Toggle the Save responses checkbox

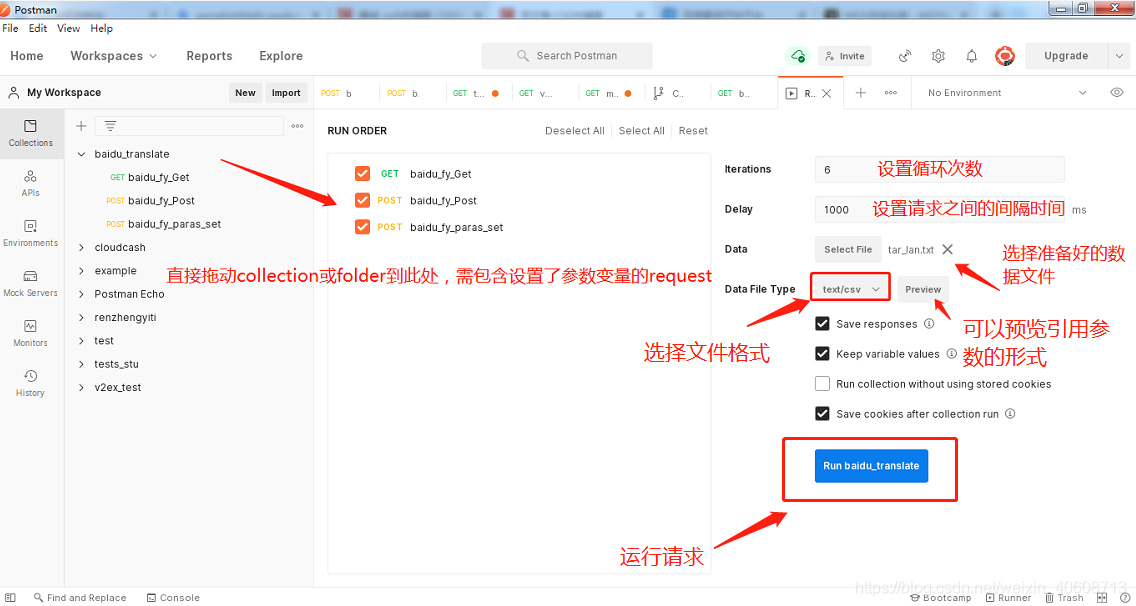[822, 324]
